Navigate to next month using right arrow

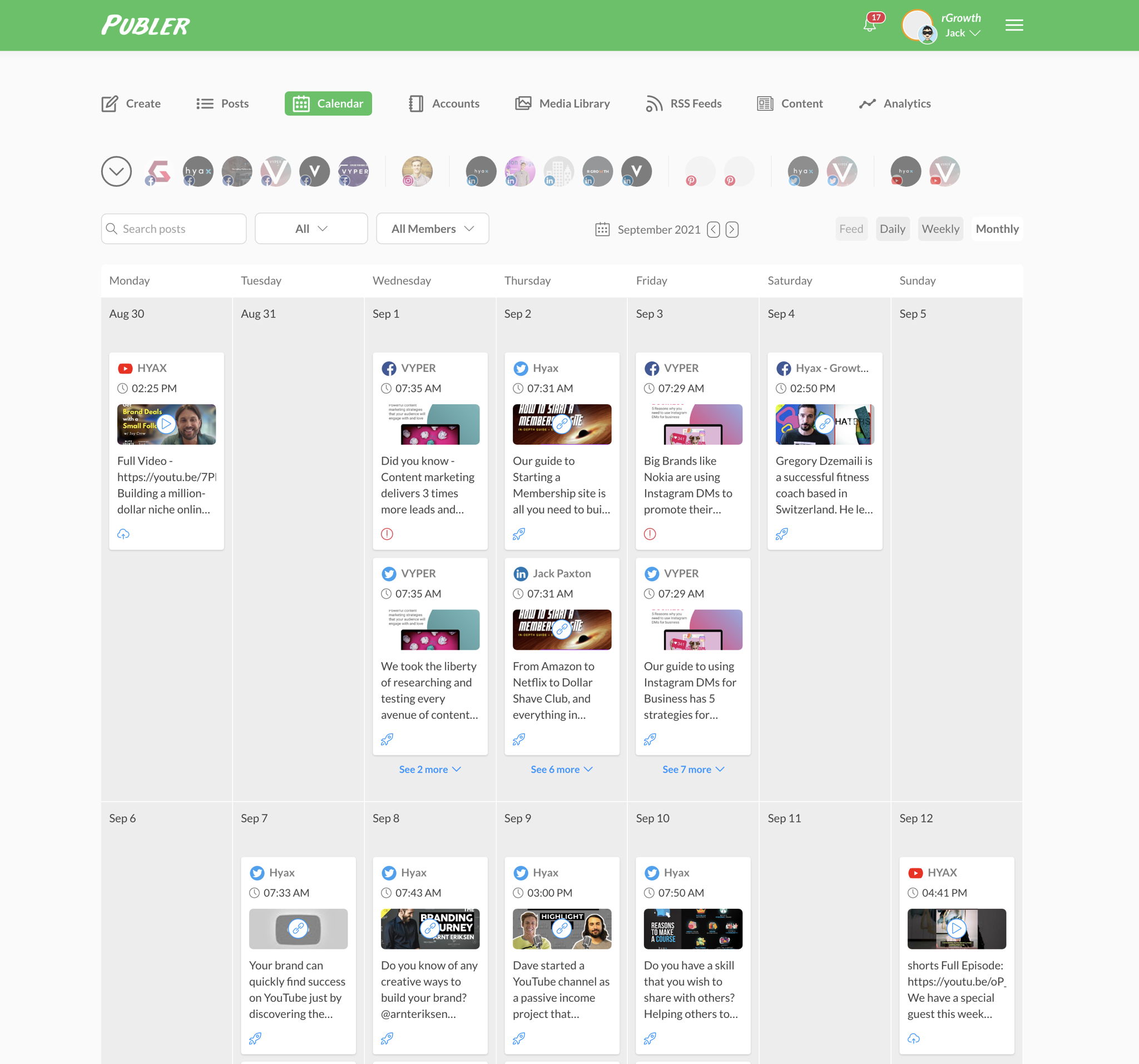pyautogui.click(x=732, y=229)
